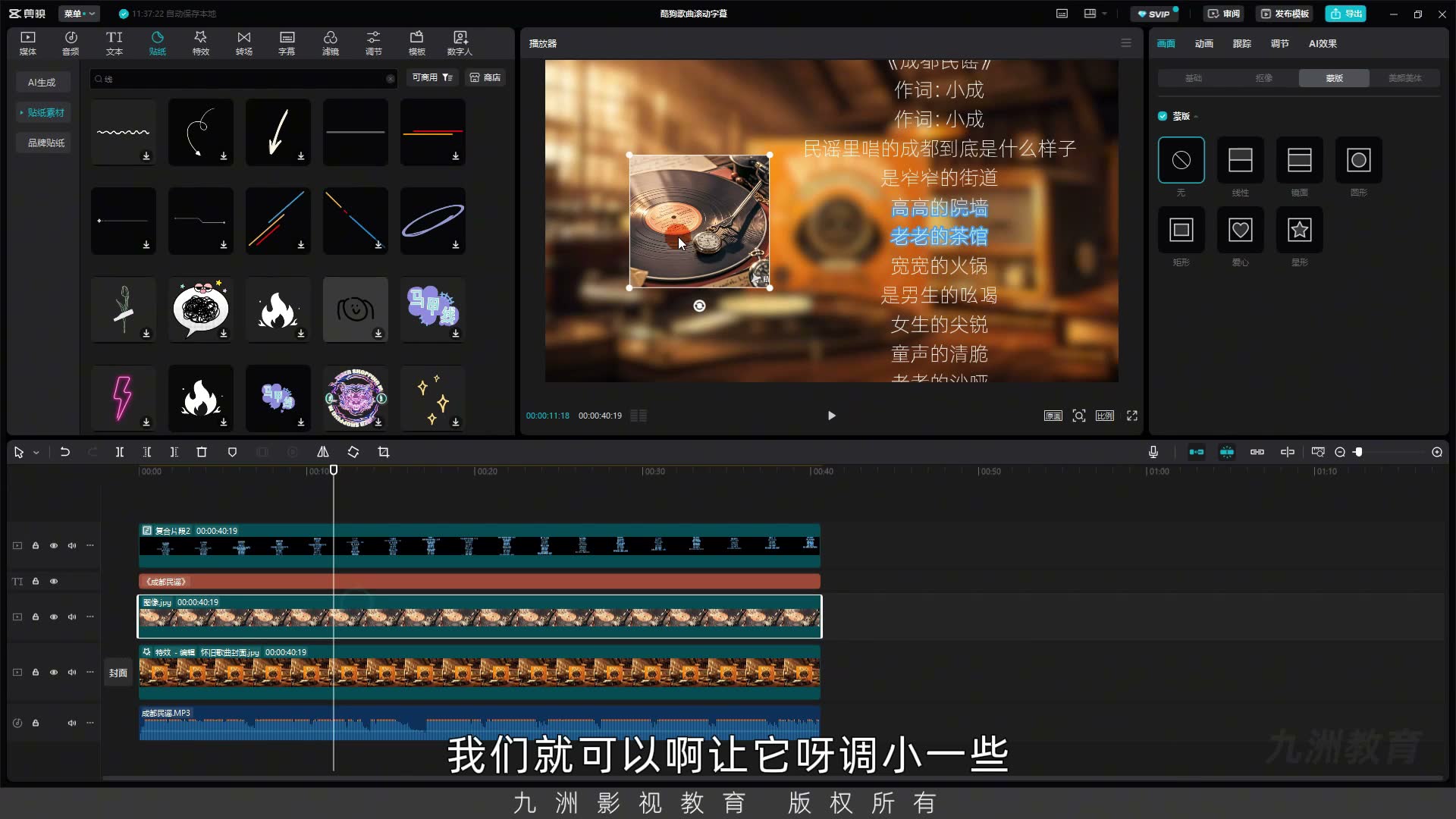Toggle auto snapping in timeline toolbar
The image size is (1456, 819).
tap(1227, 452)
